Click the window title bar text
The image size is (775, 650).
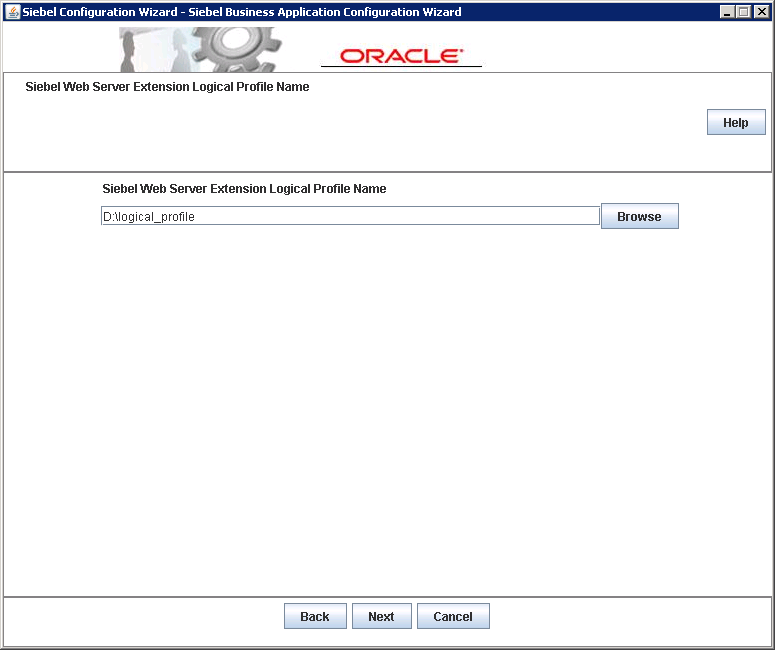pyautogui.click(x=242, y=12)
